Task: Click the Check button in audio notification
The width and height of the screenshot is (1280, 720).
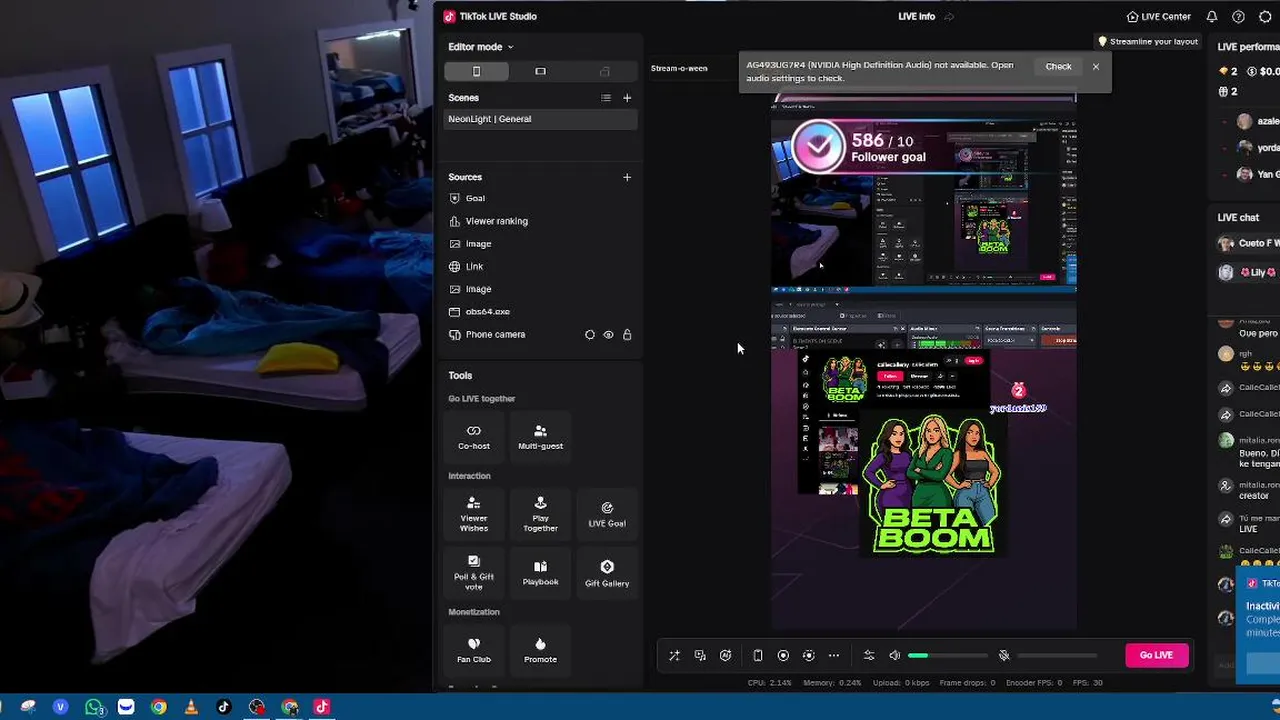Action: [x=1058, y=67]
